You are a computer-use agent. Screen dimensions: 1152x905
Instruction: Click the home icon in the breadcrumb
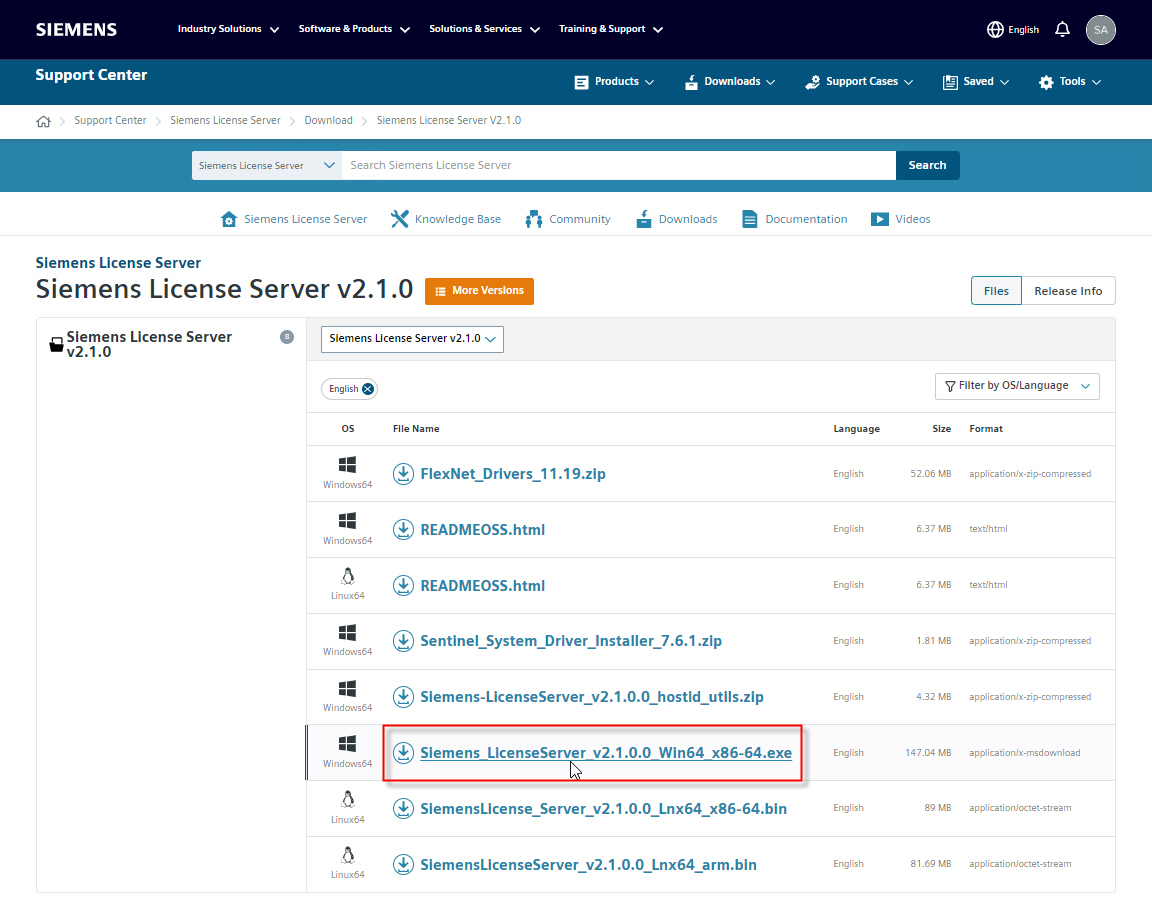coord(44,120)
